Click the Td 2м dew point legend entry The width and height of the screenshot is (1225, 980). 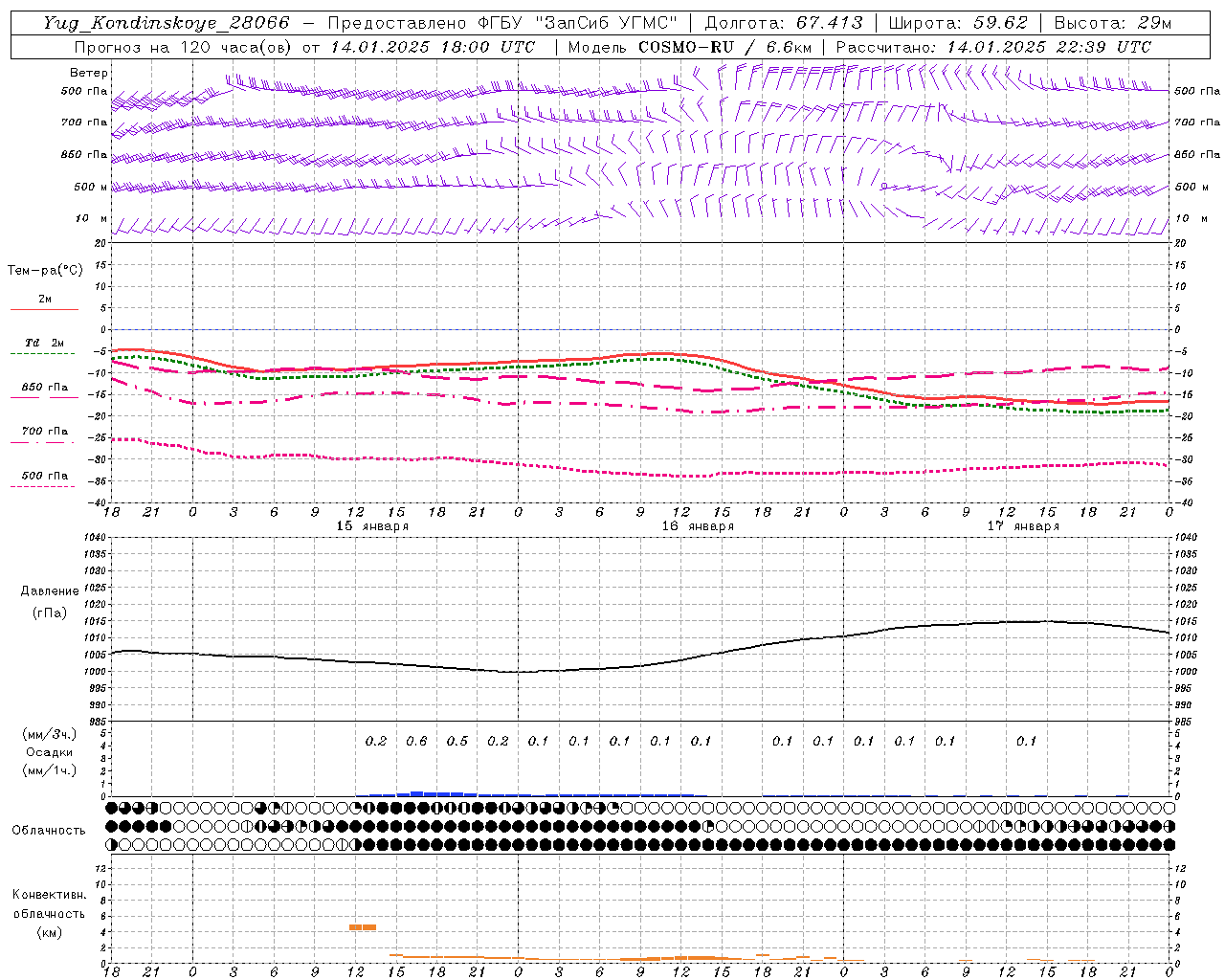point(45,345)
